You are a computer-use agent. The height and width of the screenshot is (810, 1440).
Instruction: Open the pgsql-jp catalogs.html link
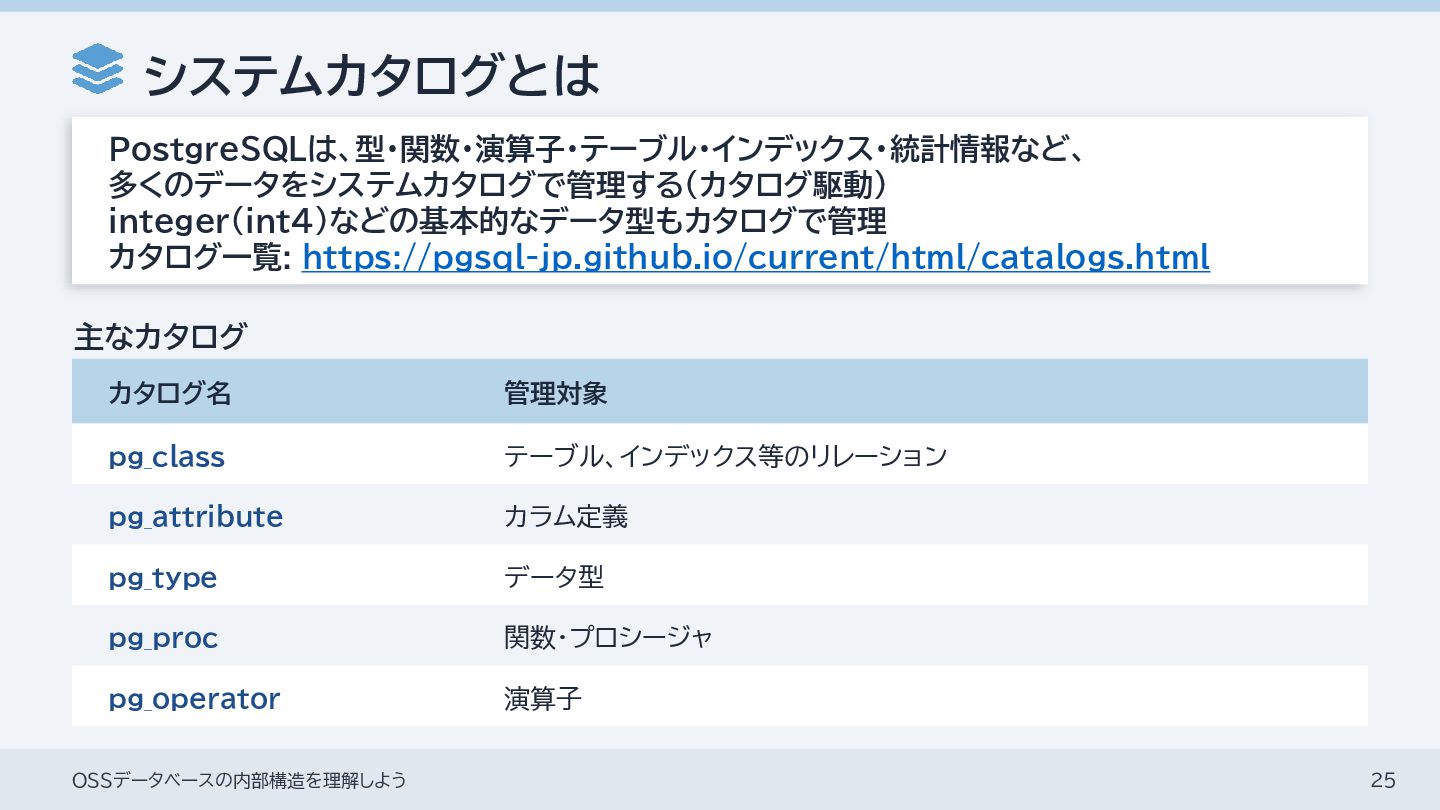(x=755, y=258)
